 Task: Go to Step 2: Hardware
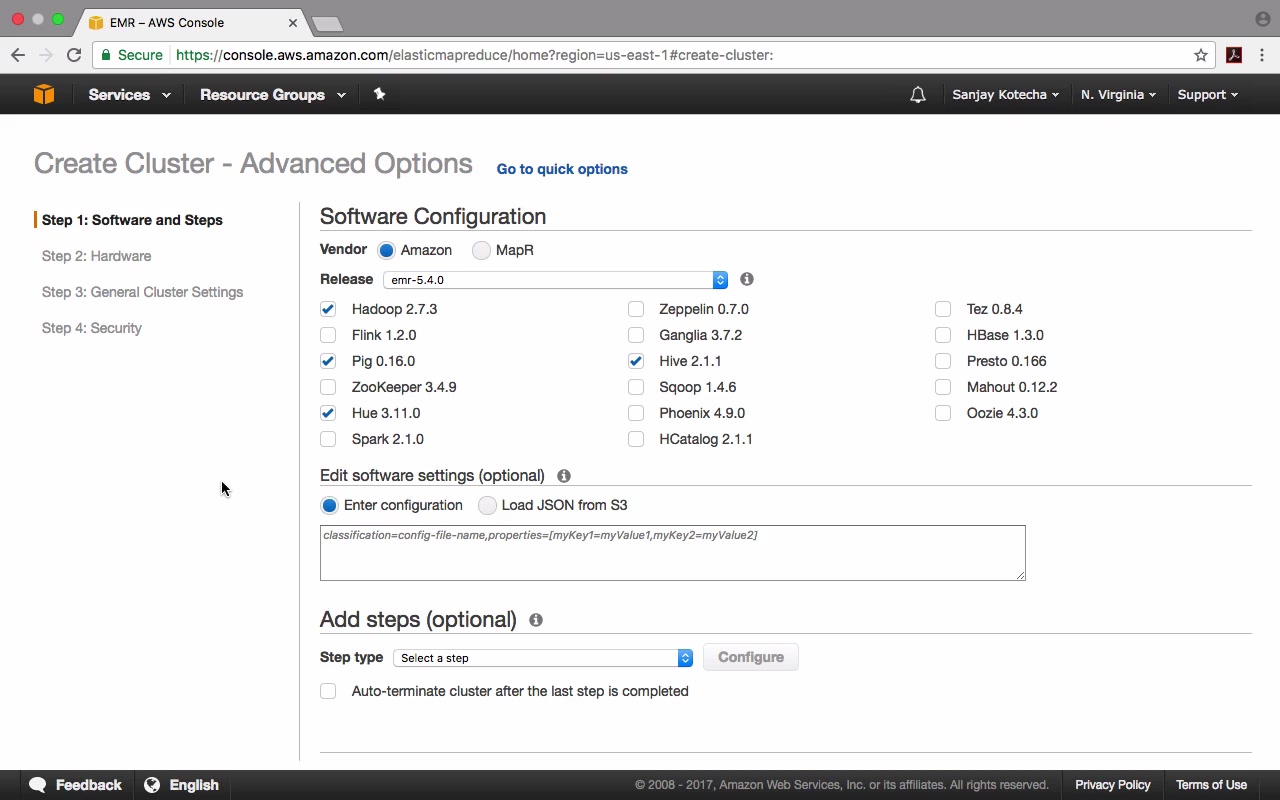tap(97, 256)
